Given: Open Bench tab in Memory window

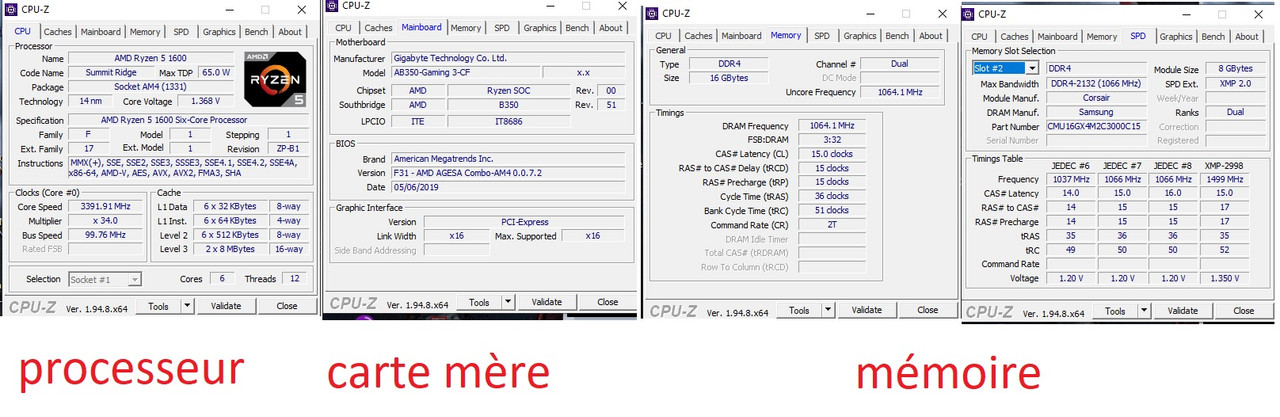Looking at the screenshot, I should [x=897, y=36].
